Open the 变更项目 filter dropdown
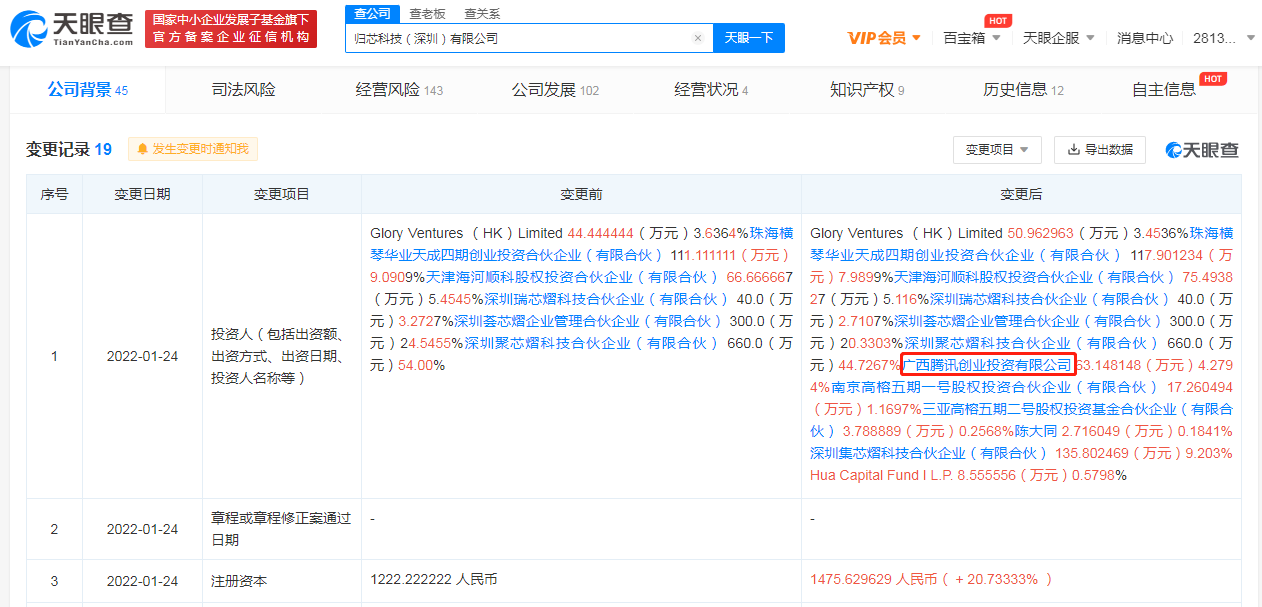The width and height of the screenshot is (1262, 607). point(997,150)
